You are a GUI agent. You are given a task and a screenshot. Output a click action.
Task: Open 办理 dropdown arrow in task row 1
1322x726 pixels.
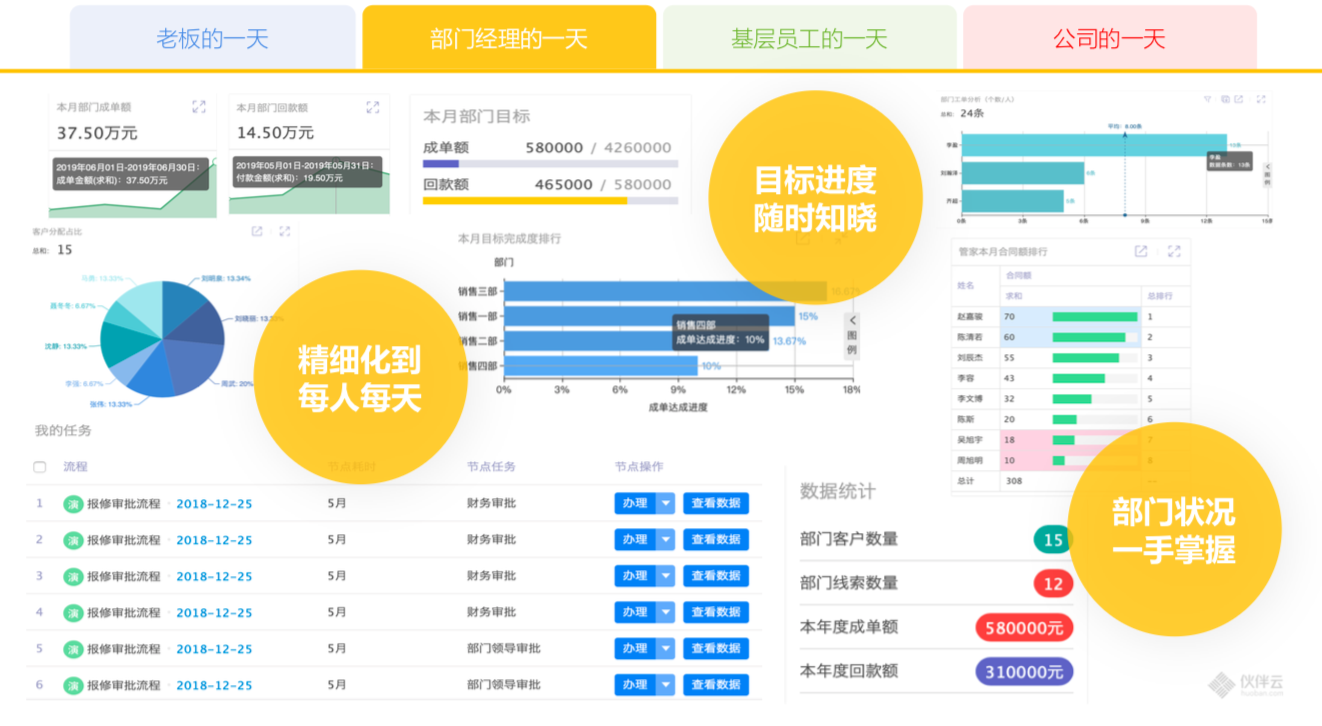tap(667, 503)
